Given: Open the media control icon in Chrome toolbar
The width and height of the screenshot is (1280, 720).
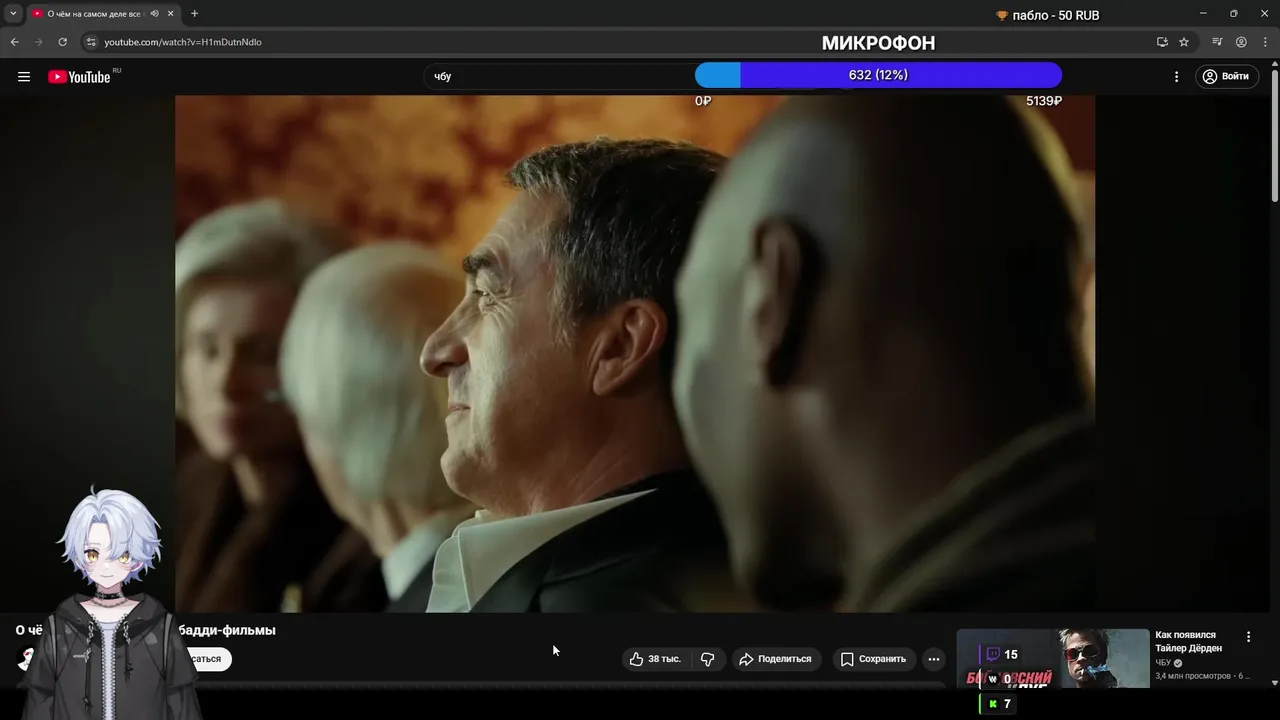Looking at the screenshot, I should pos(1217,42).
